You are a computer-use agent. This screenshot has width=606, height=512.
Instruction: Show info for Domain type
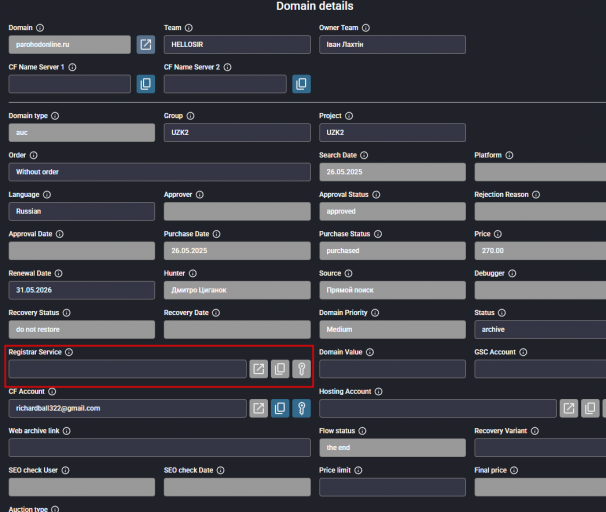point(55,116)
